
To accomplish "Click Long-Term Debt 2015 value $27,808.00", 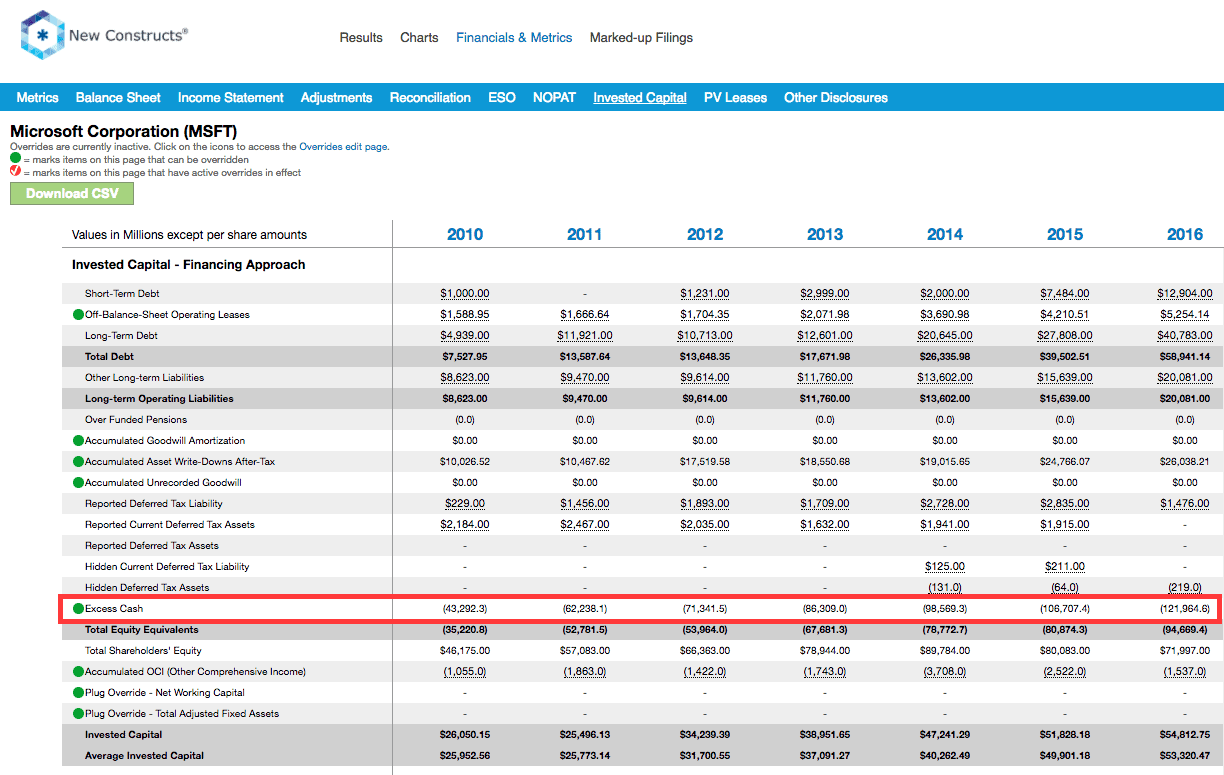I will (1065, 336).
